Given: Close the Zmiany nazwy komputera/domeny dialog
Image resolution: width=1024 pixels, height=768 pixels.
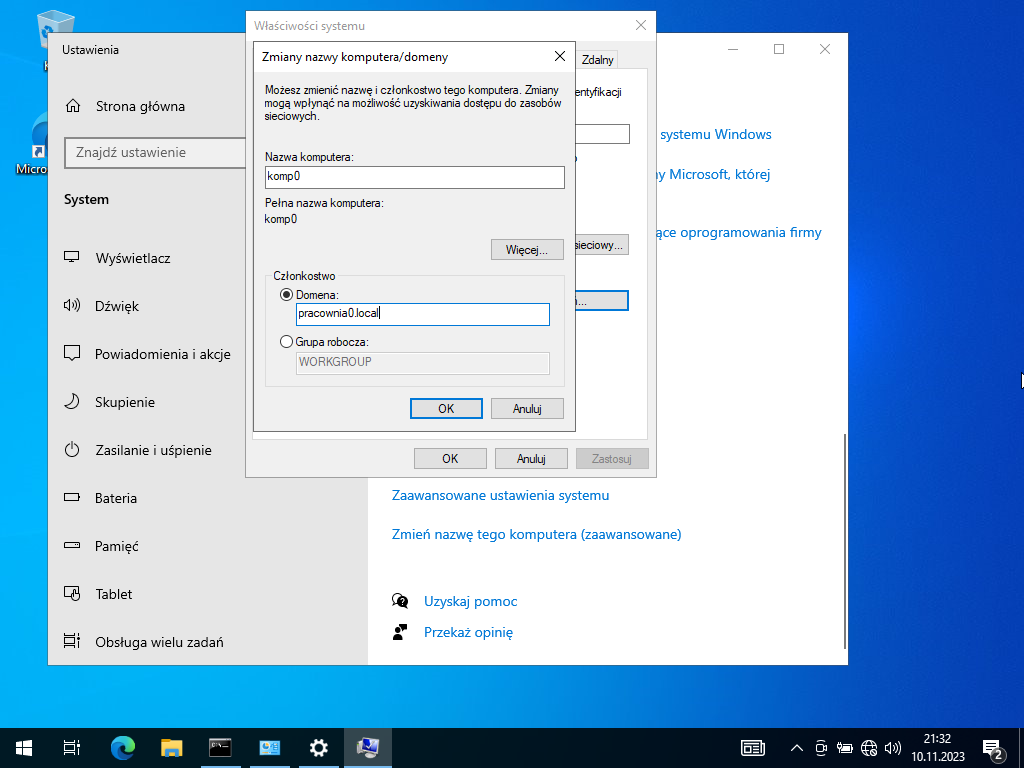Looking at the screenshot, I should [x=560, y=57].
